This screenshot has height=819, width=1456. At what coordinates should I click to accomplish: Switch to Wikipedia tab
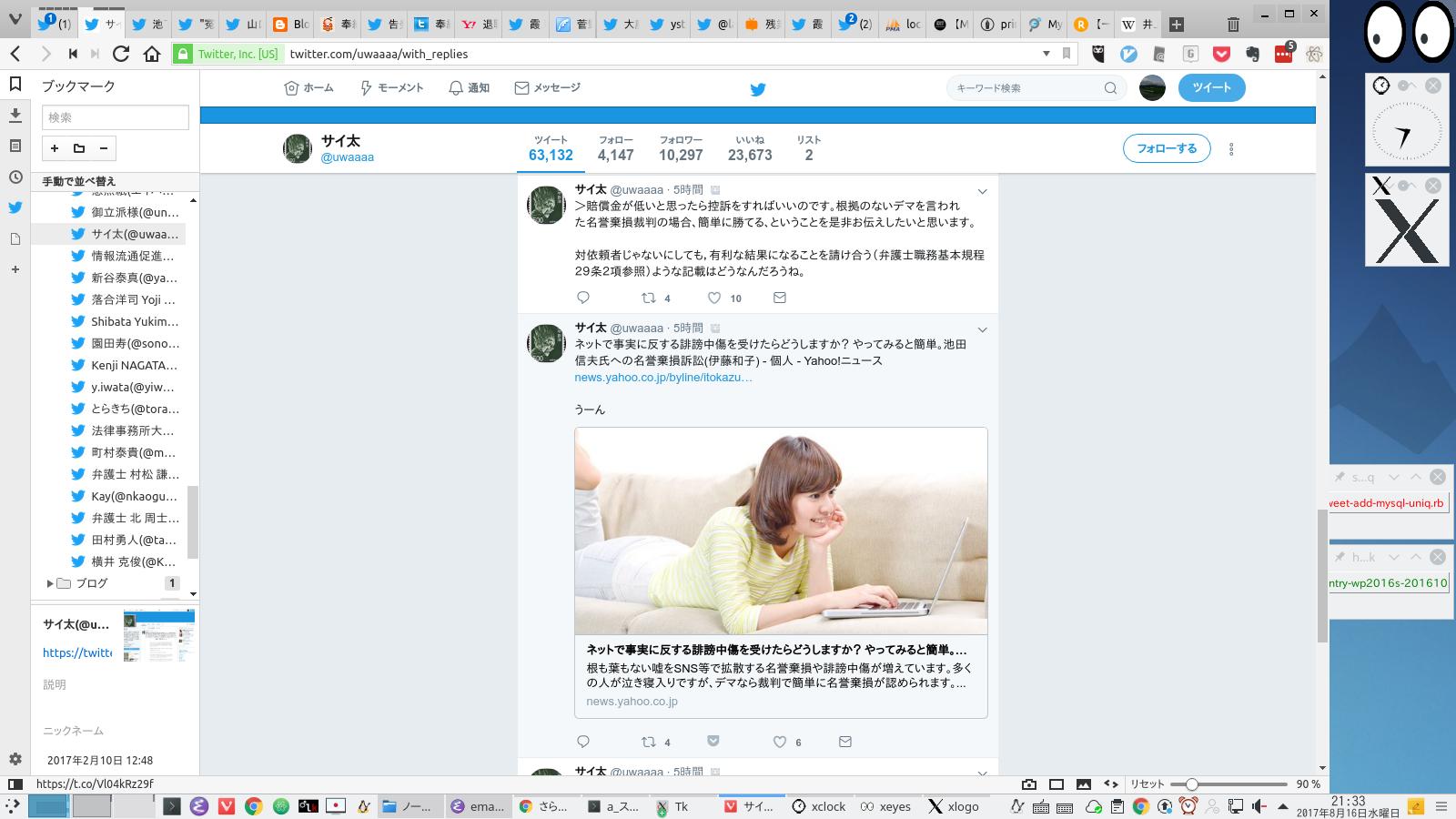click(1138, 25)
